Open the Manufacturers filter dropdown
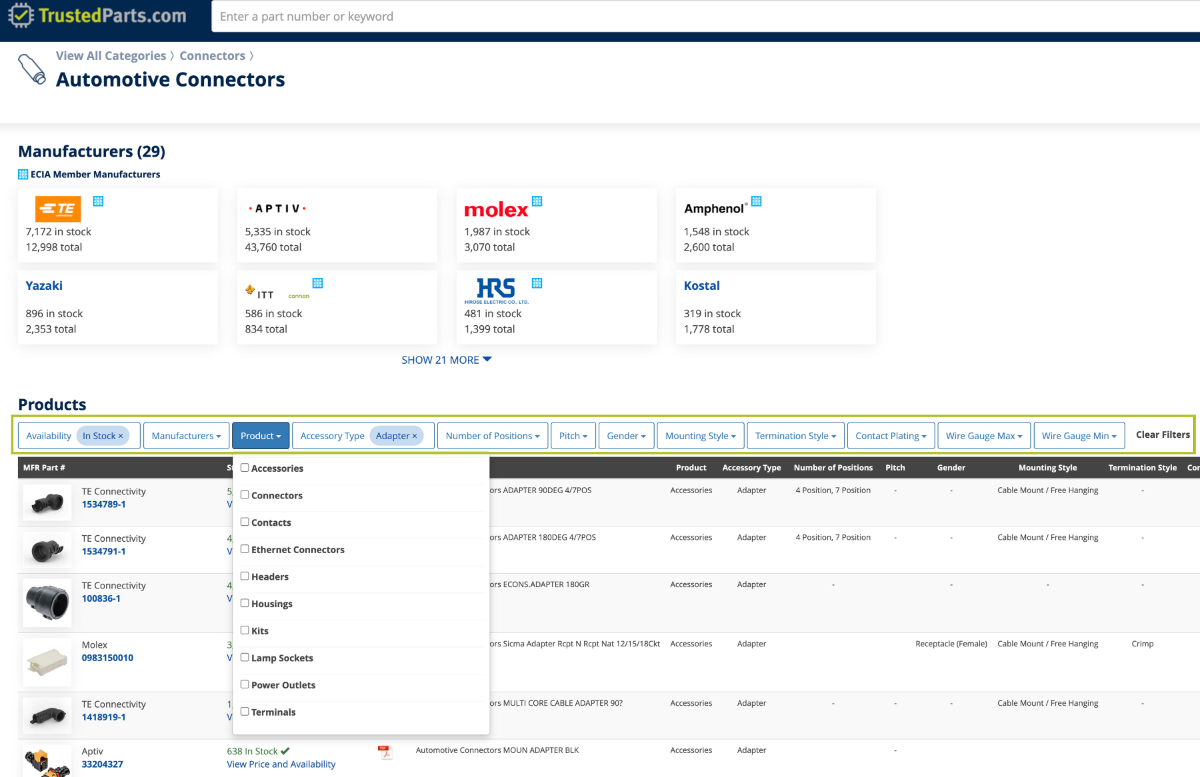Image resolution: width=1200 pixels, height=777 pixels. (186, 436)
